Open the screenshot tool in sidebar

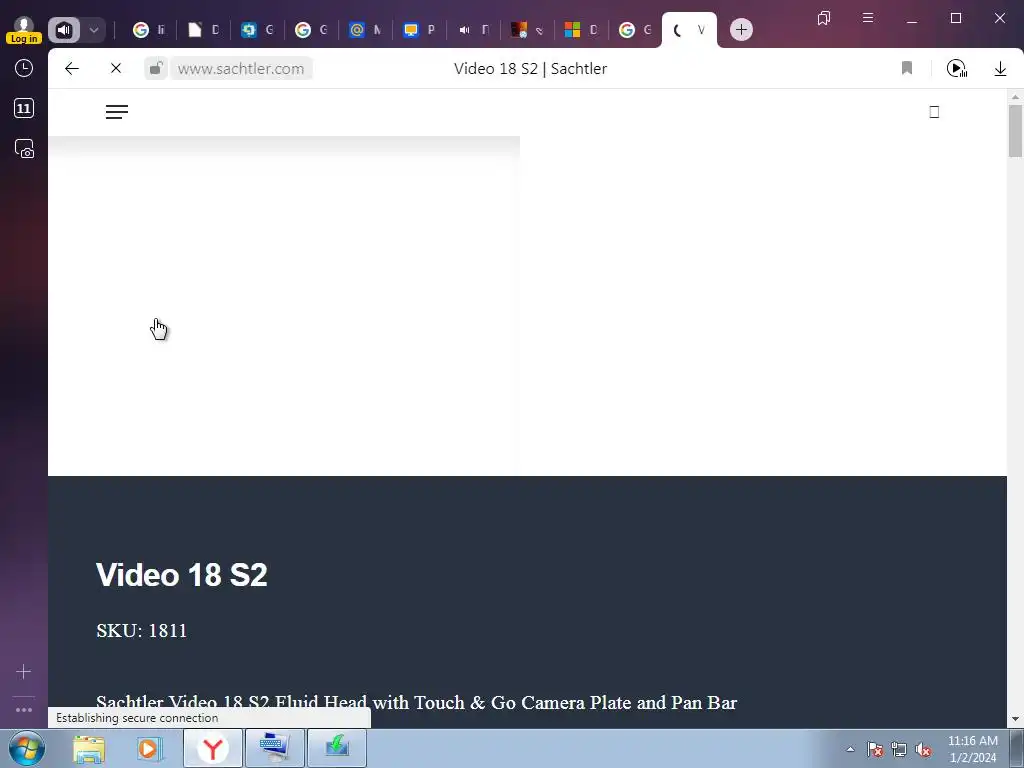click(24, 149)
